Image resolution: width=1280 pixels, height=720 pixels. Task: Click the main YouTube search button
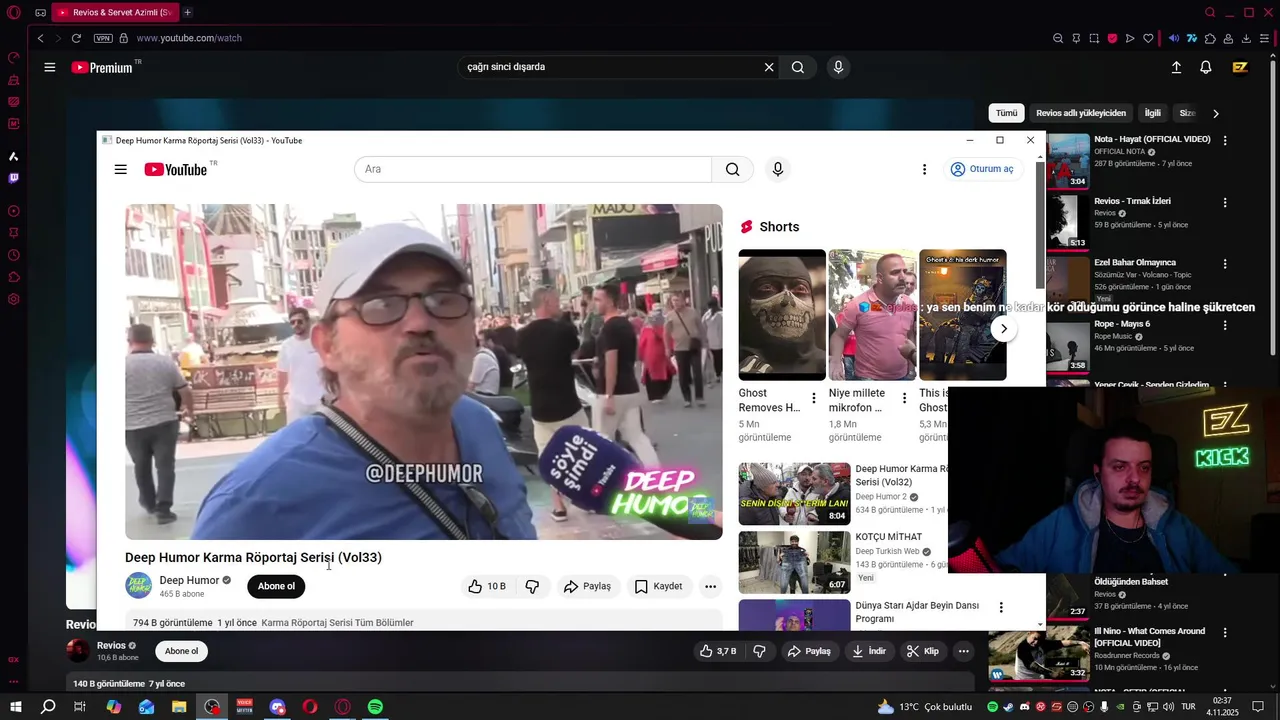[797, 67]
